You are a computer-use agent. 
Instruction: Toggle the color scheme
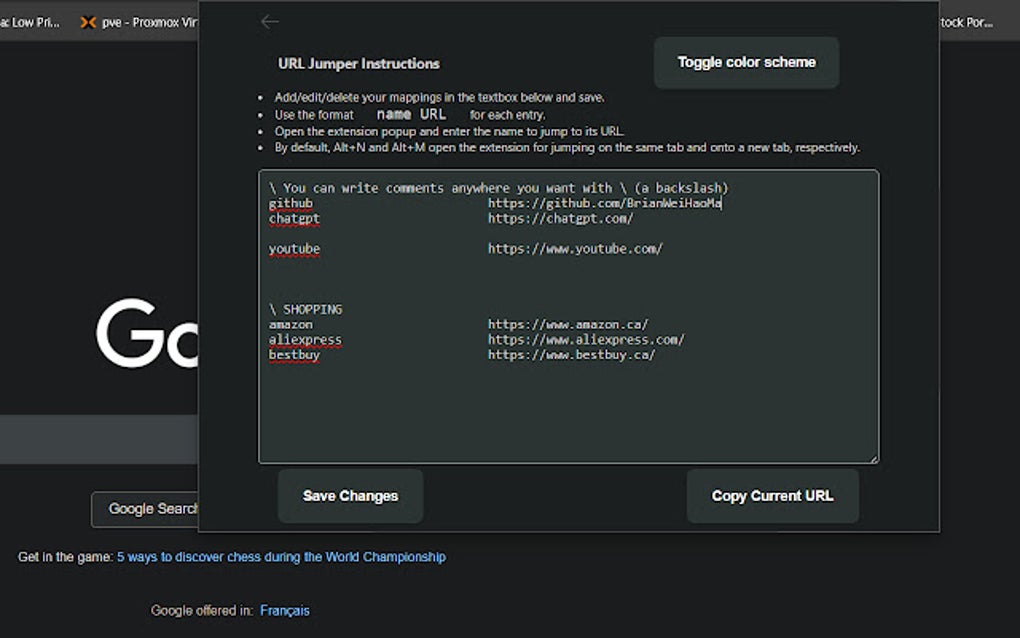tap(746, 62)
